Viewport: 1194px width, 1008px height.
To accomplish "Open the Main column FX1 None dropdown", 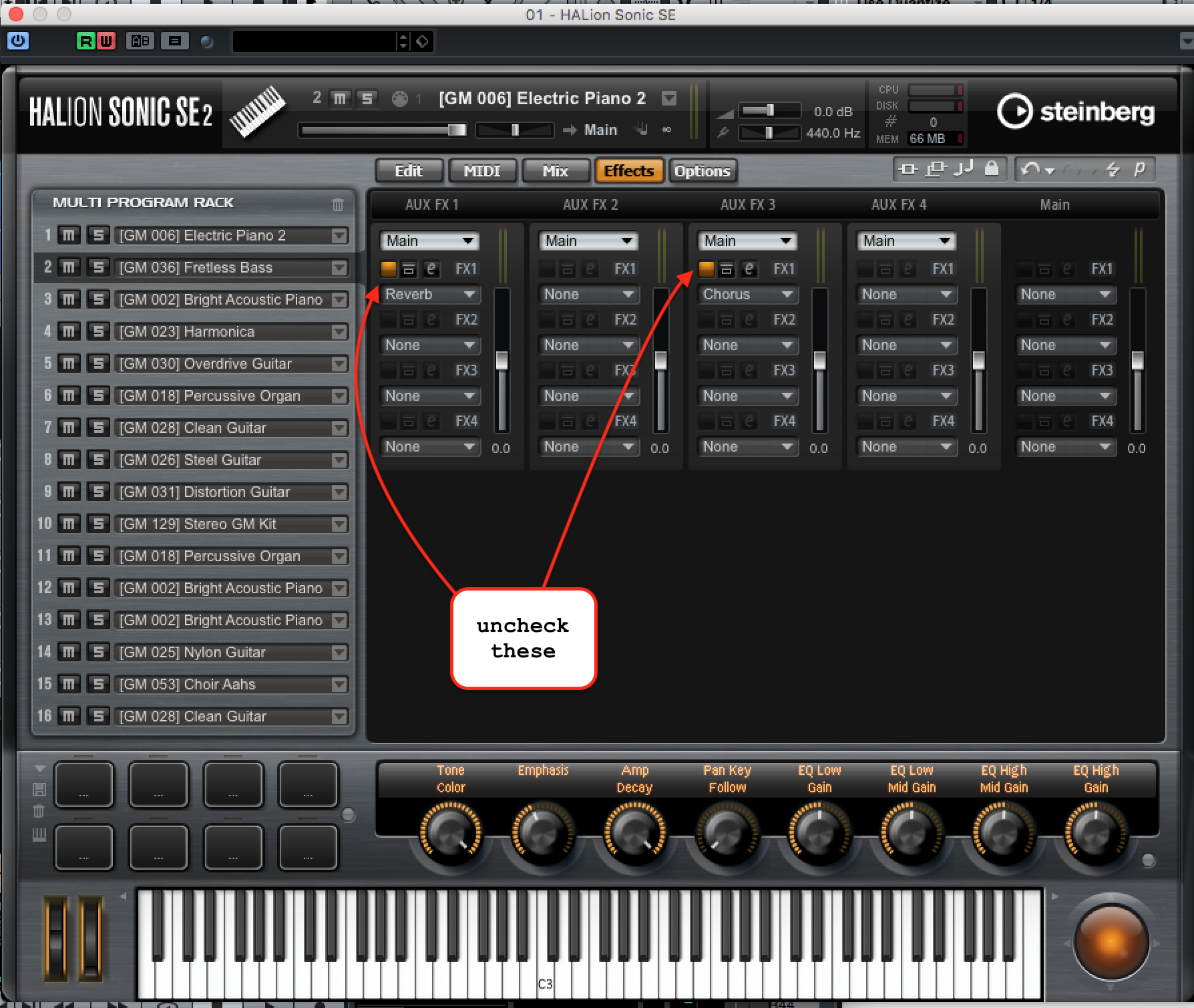I will pyautogui.click(x=1066, y=294).
